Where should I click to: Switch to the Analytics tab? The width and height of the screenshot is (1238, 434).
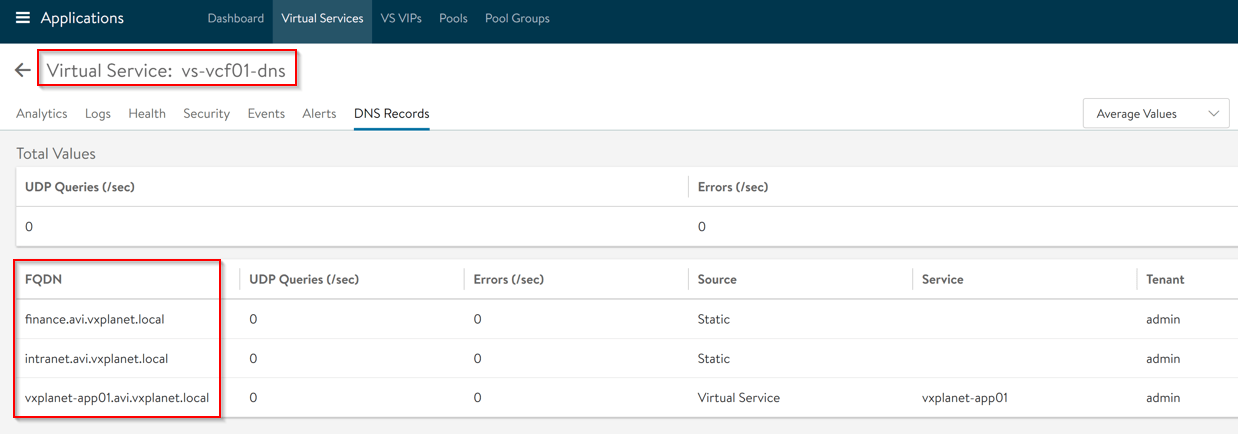[42, 114]
